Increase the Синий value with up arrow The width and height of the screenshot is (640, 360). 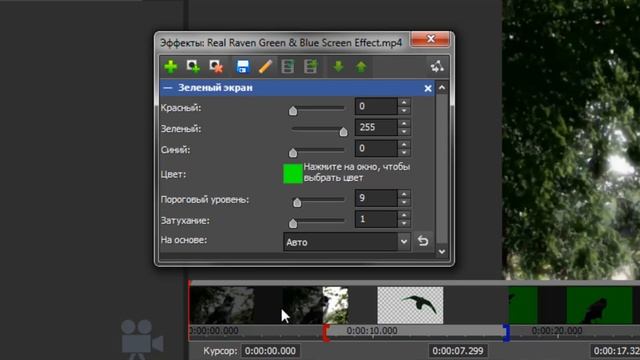point(404,144)
